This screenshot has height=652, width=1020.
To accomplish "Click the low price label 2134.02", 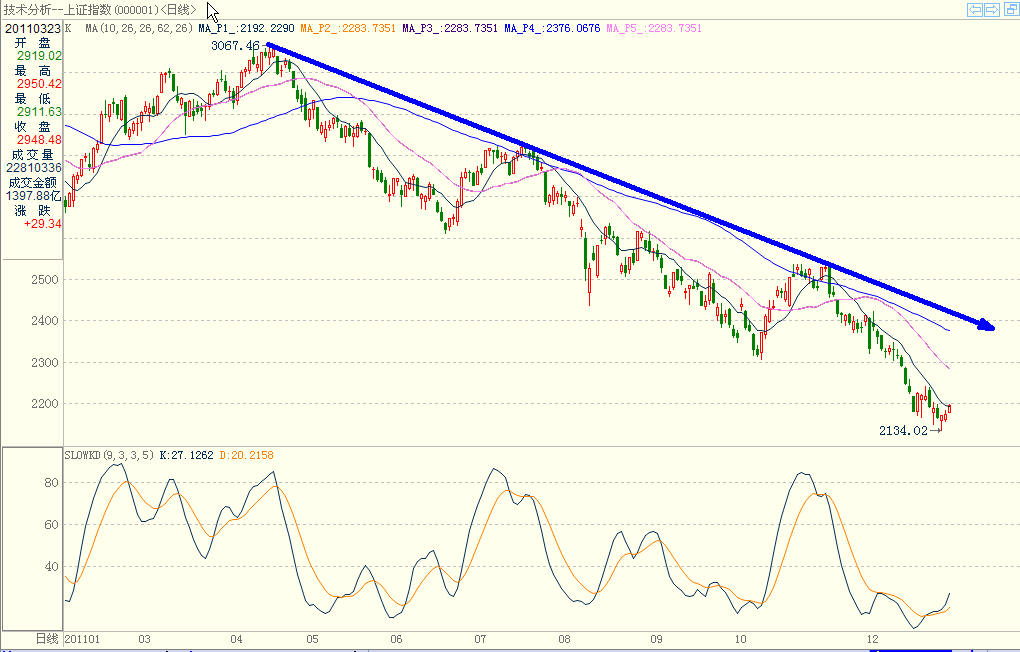I will 903,431.
